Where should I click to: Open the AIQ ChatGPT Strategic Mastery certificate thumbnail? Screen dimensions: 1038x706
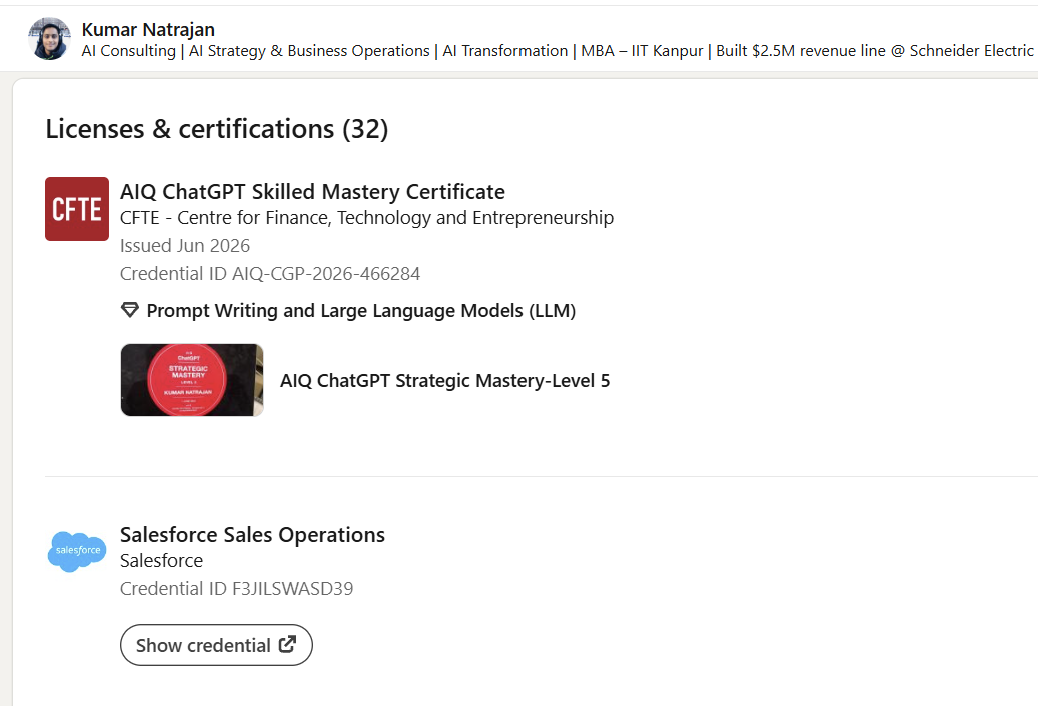tap(192, 380)
